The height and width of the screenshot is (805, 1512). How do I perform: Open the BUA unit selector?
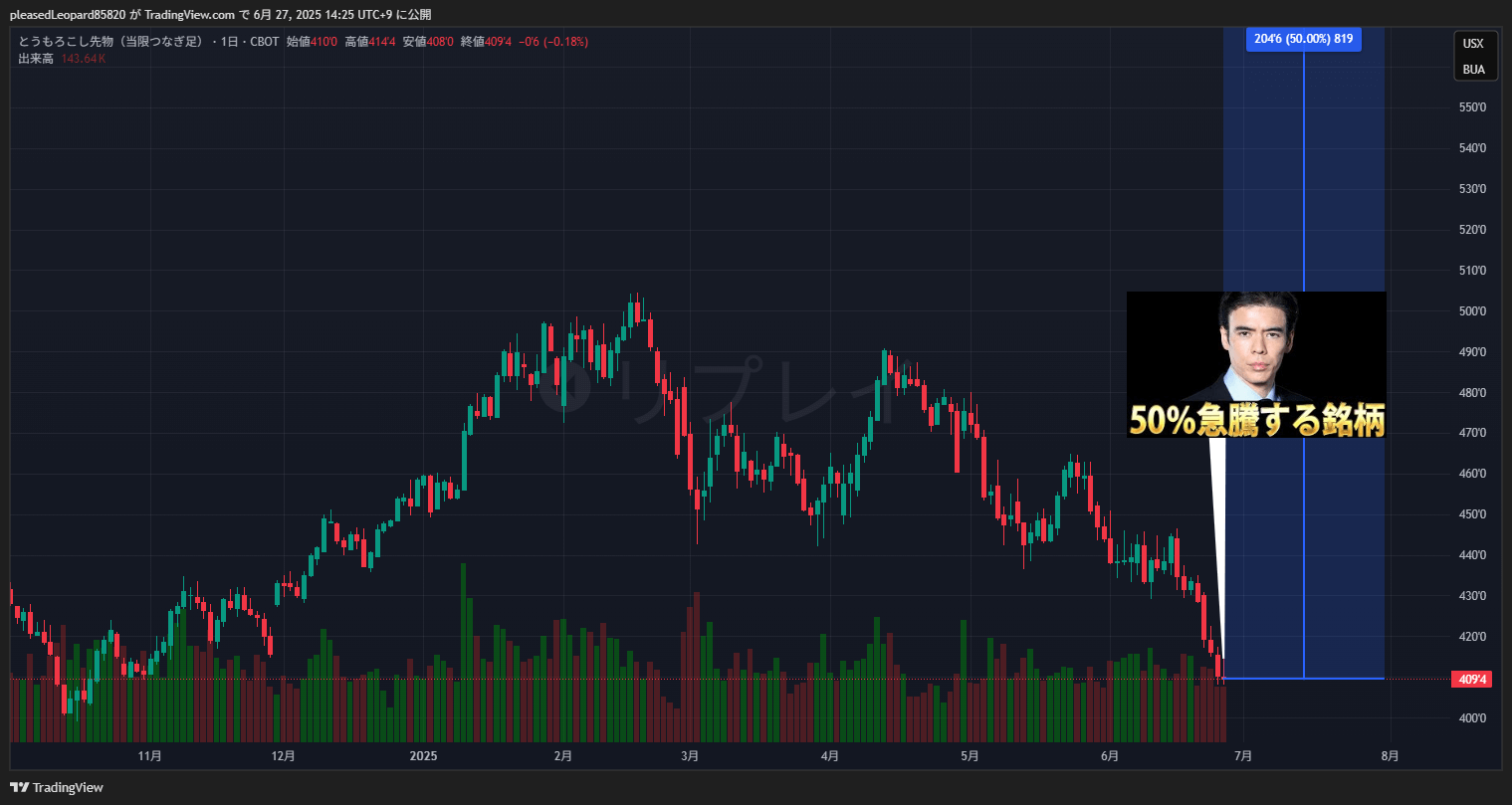pyautogui.click(x=1473, y=70)
